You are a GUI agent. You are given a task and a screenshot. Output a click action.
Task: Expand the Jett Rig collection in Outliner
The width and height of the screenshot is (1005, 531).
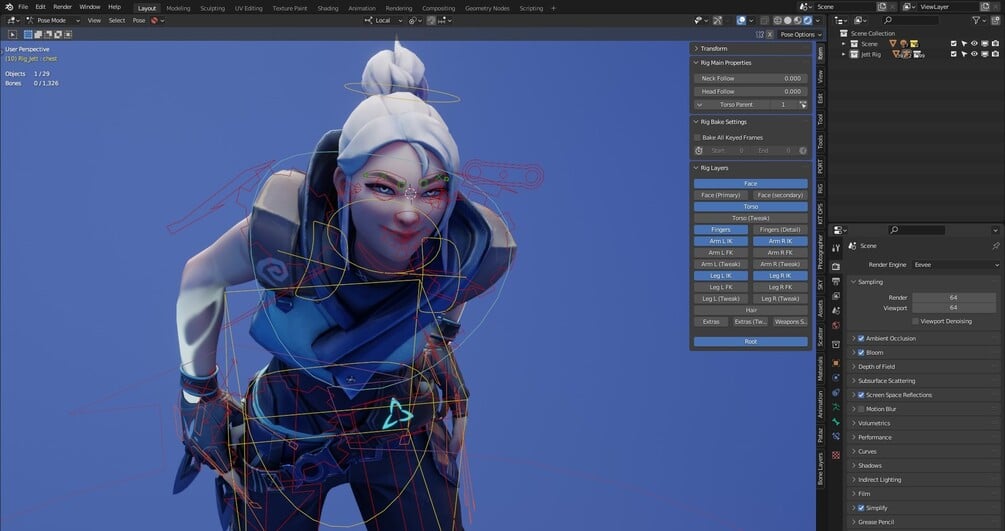[843, 55]
